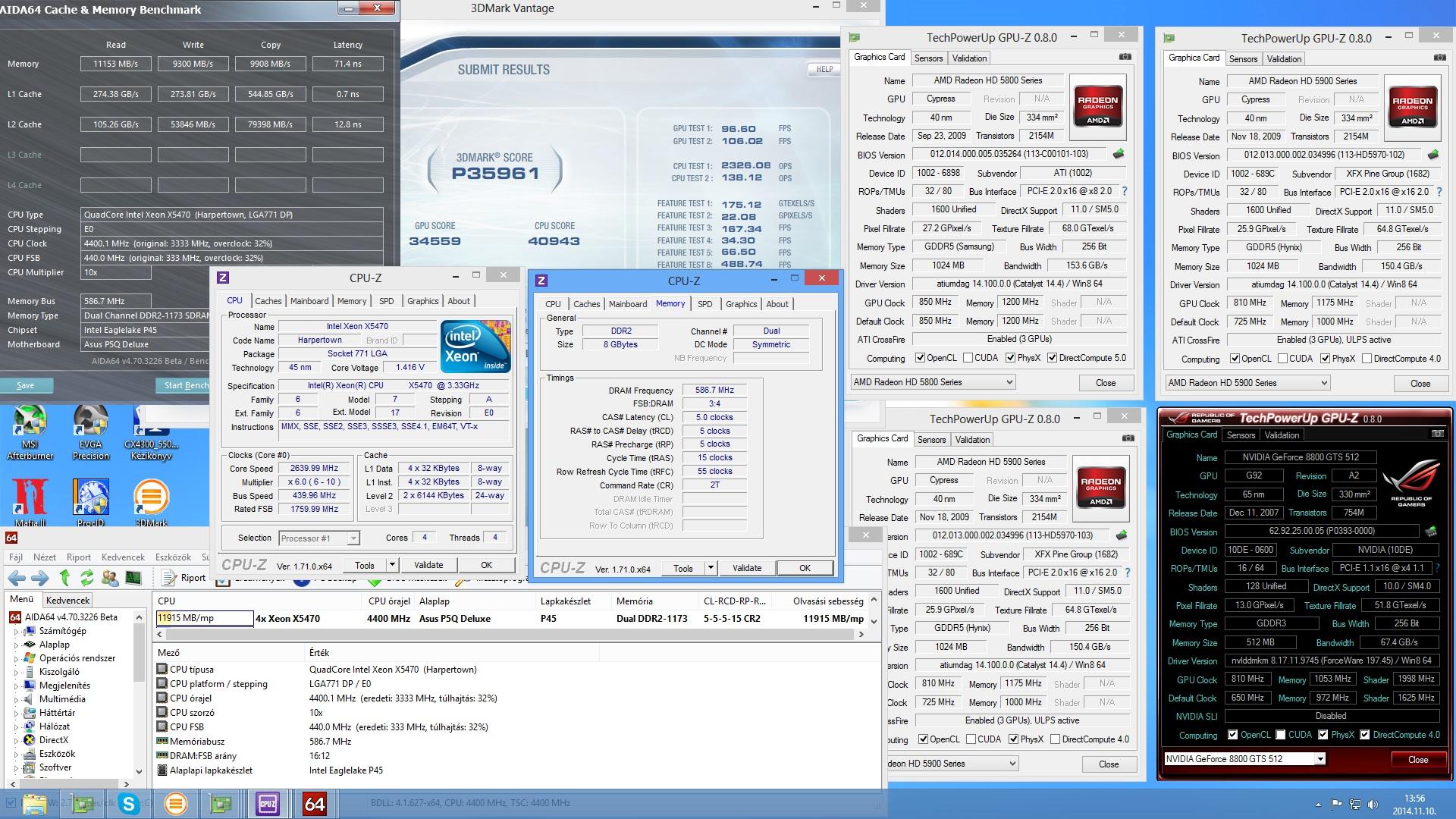Open the AIDA64 monitor graph toolbar icon

coord(133,578)
